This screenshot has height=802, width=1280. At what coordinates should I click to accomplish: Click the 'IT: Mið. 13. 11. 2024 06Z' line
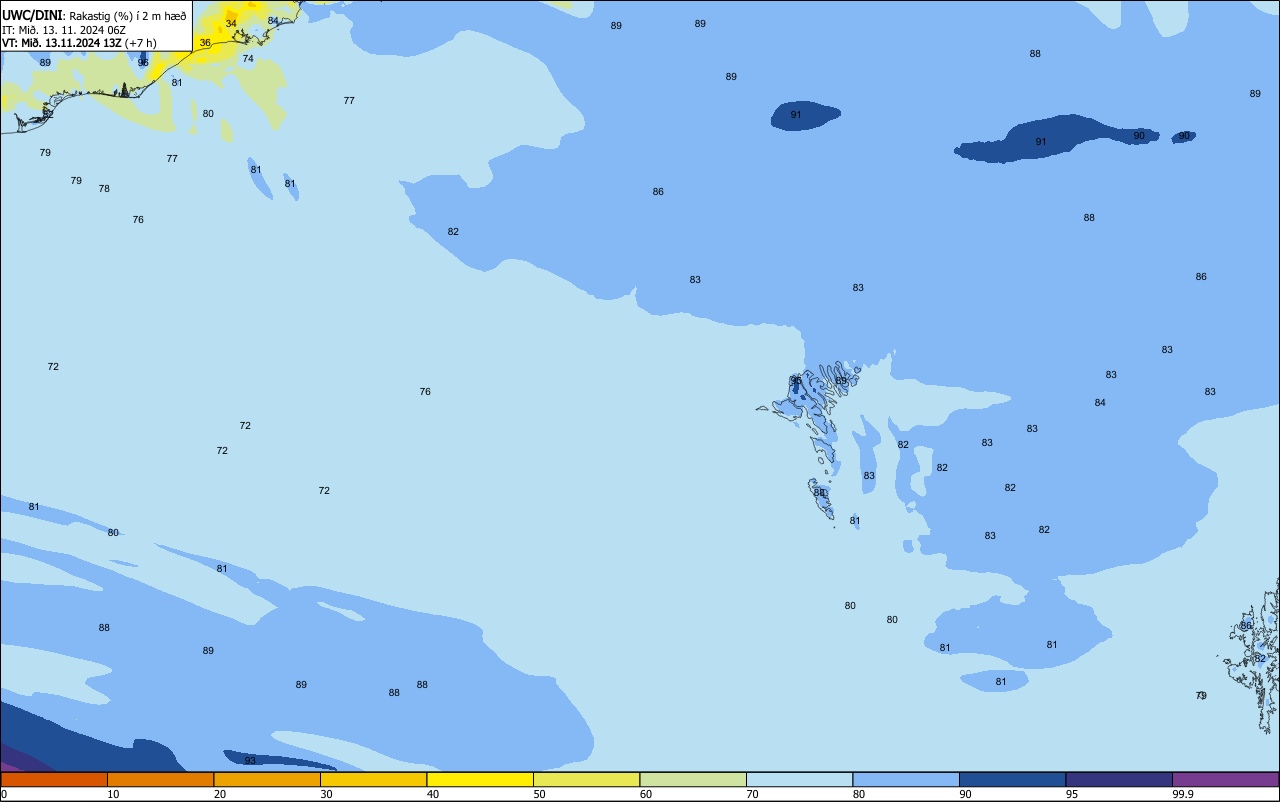(64, 30)
